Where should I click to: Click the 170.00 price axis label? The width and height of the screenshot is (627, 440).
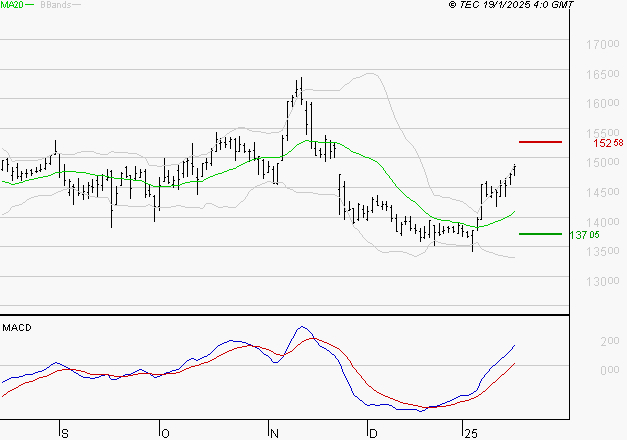click(x=603, y=44)
